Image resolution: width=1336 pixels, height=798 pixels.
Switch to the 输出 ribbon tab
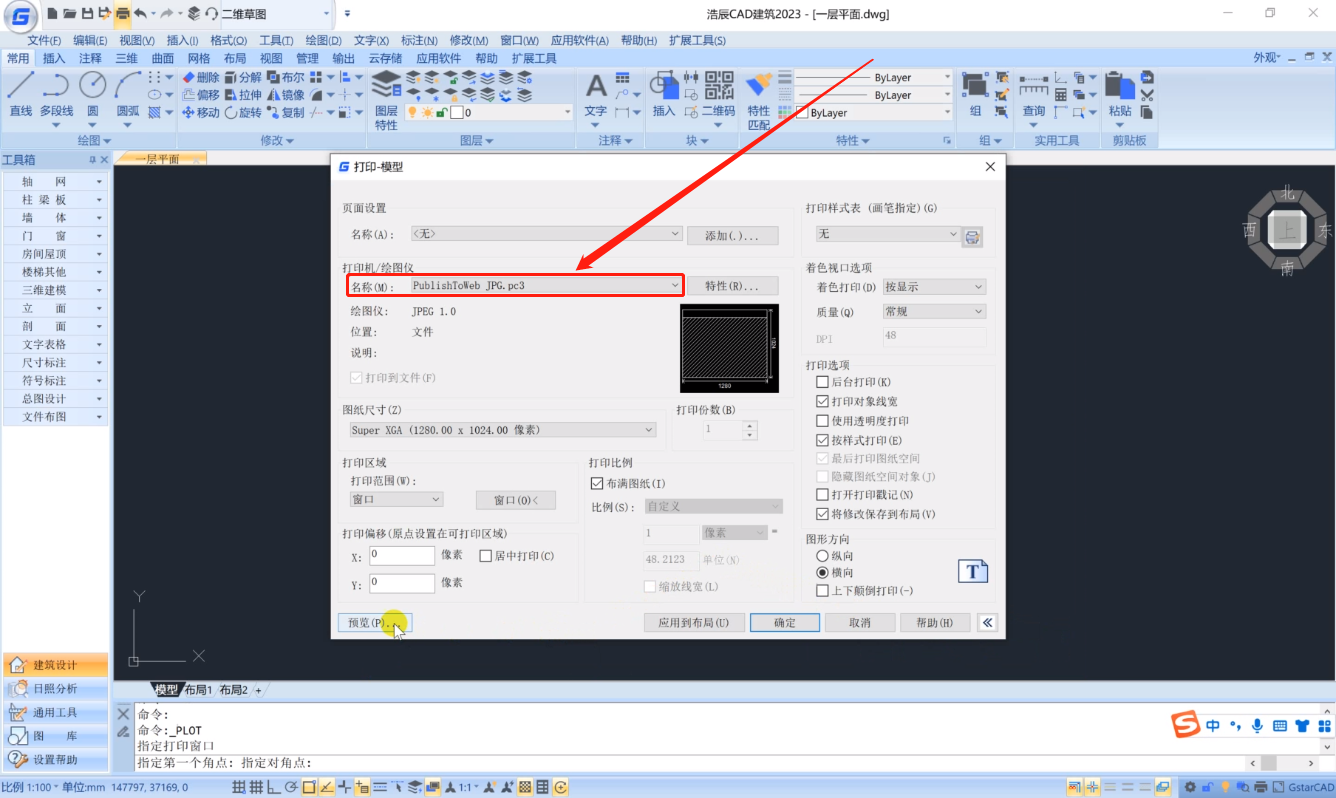[x=344, y=58]
